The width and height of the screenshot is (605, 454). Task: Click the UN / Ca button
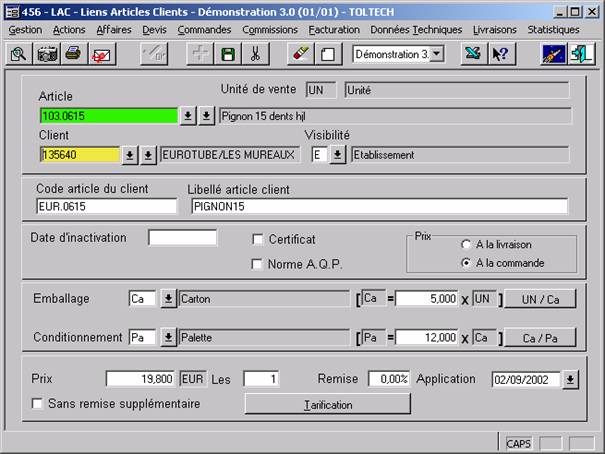click(540, 299)
